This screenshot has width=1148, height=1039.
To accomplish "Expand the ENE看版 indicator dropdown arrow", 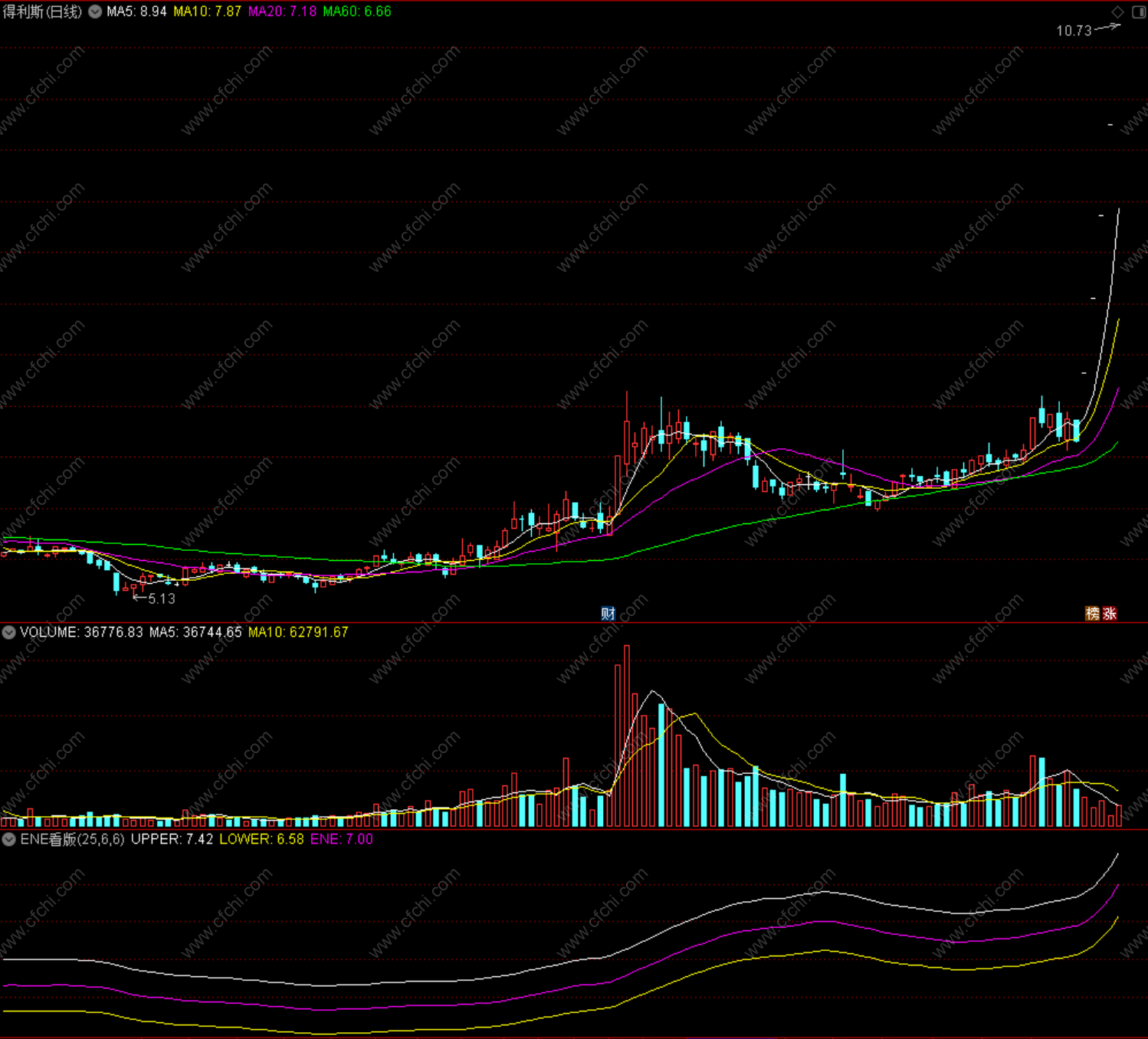I will (8, 839).
